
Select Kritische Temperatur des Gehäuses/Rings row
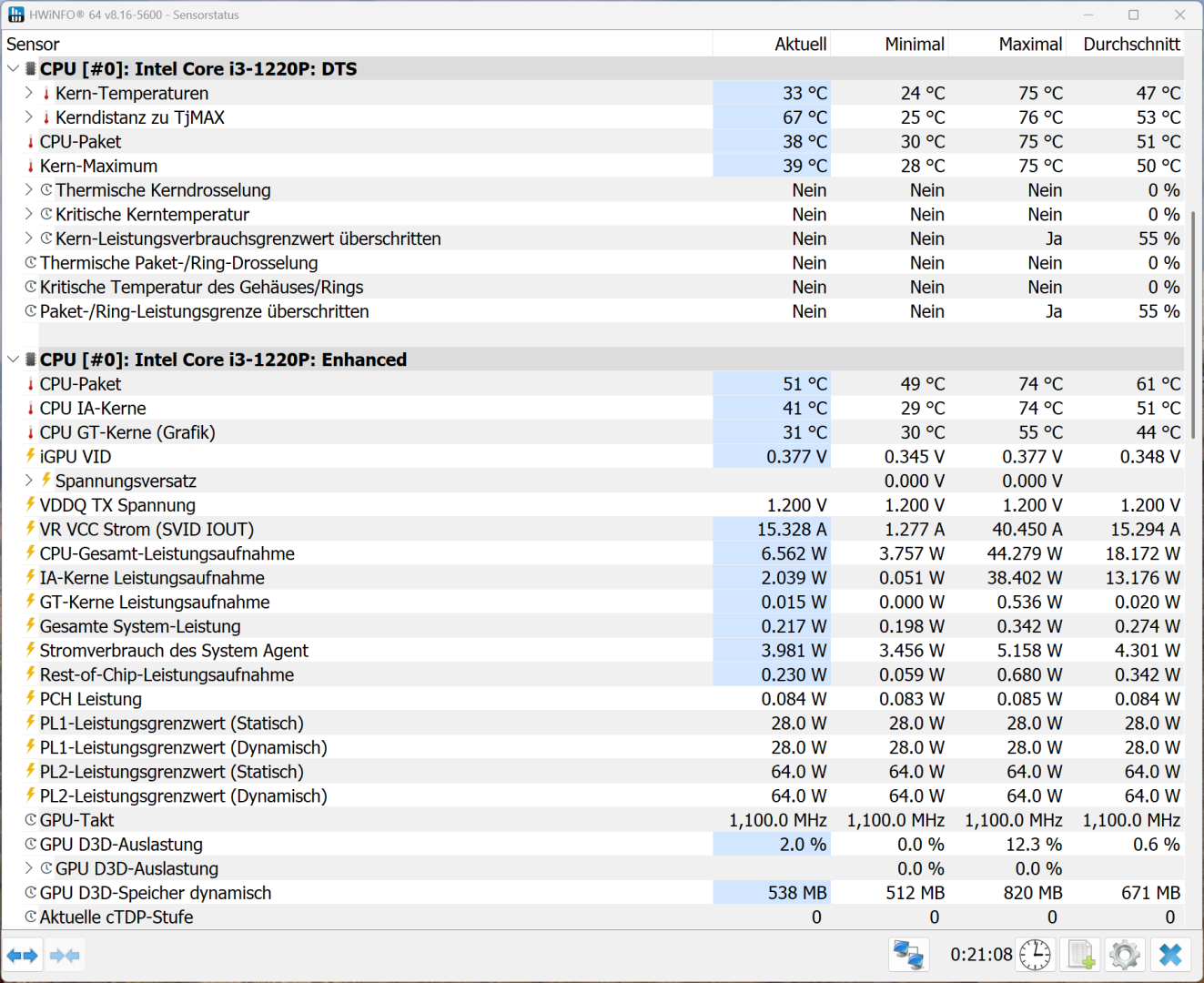tap(593, 287)
